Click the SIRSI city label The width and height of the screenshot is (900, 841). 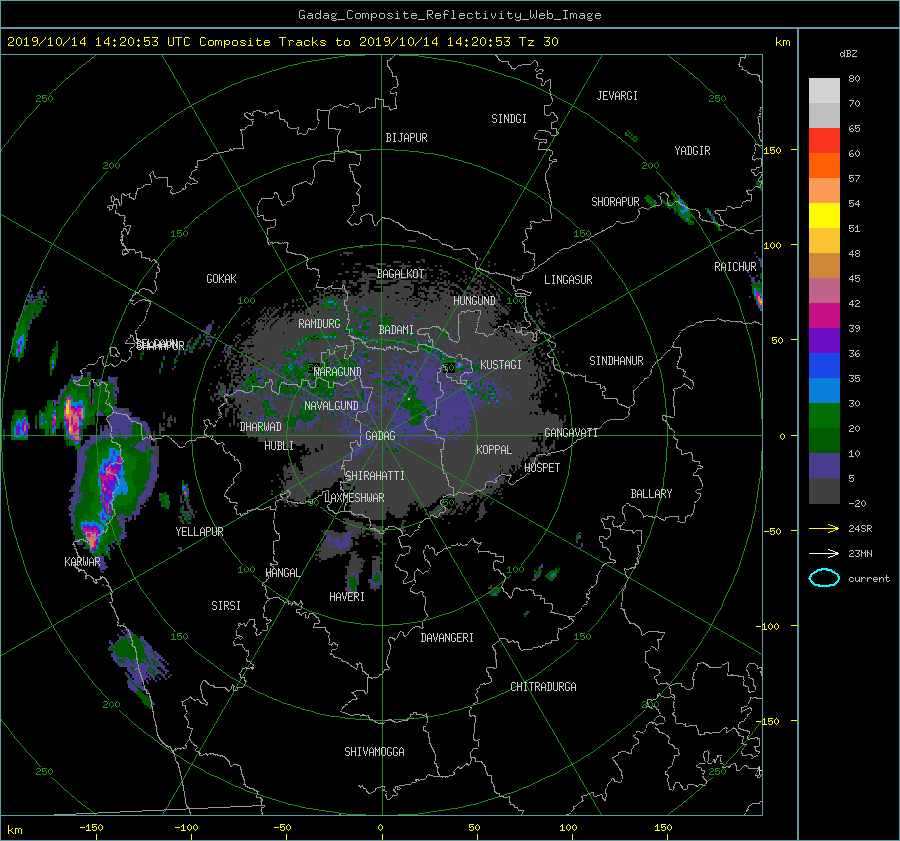coord(226,606)
